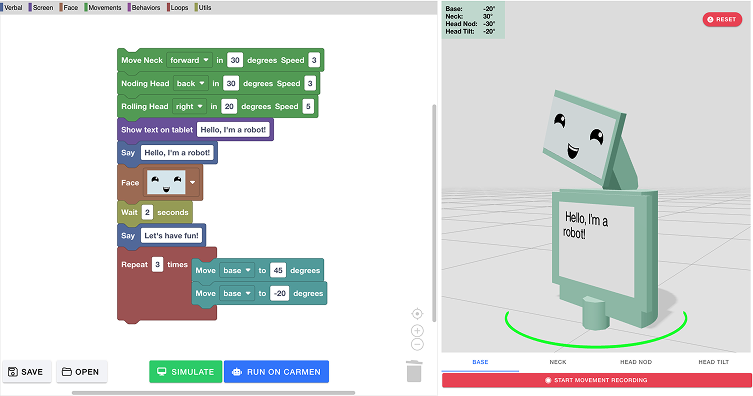Open the Behaviors block category
Image resolution: width=753 pixels, height=396 pixels.
pyautogui.click(x=145, y=8)
